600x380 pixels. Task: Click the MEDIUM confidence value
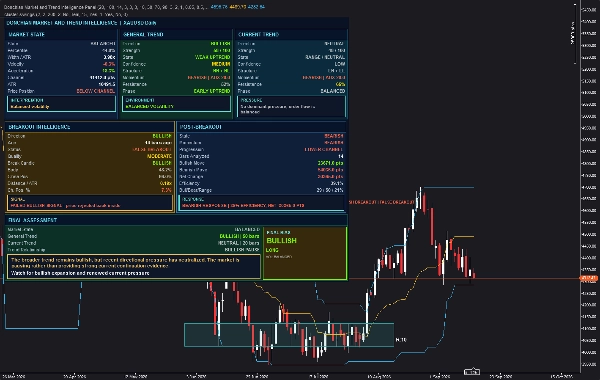(x=221, y=64)
